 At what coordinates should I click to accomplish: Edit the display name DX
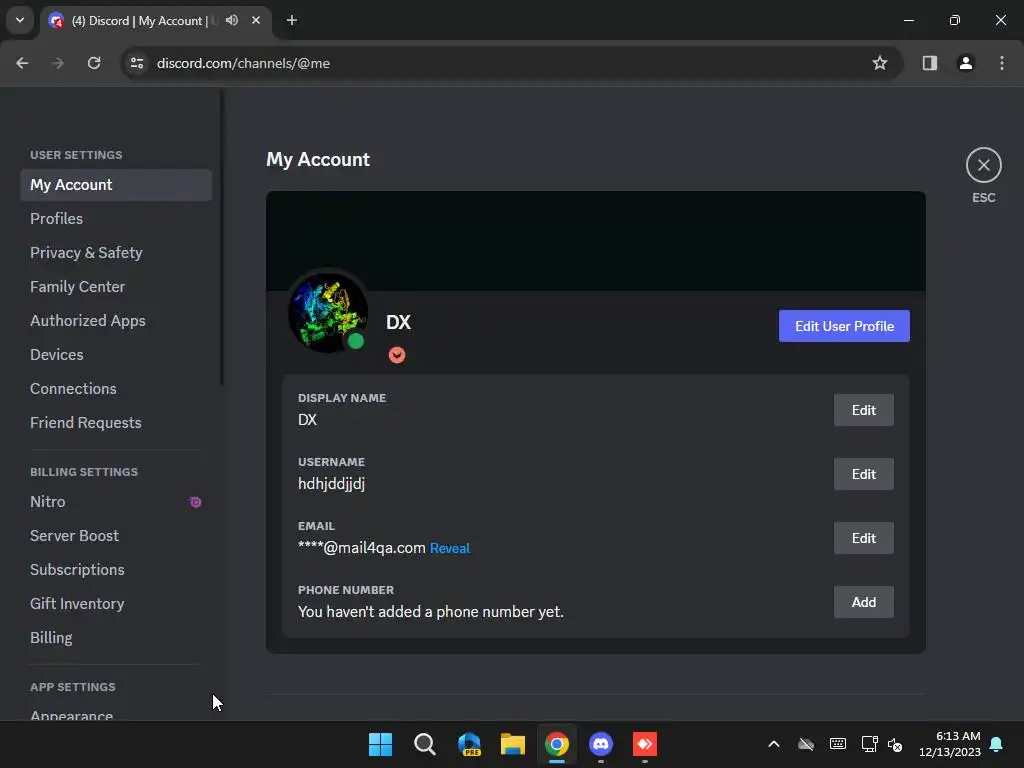coord(863,410)
